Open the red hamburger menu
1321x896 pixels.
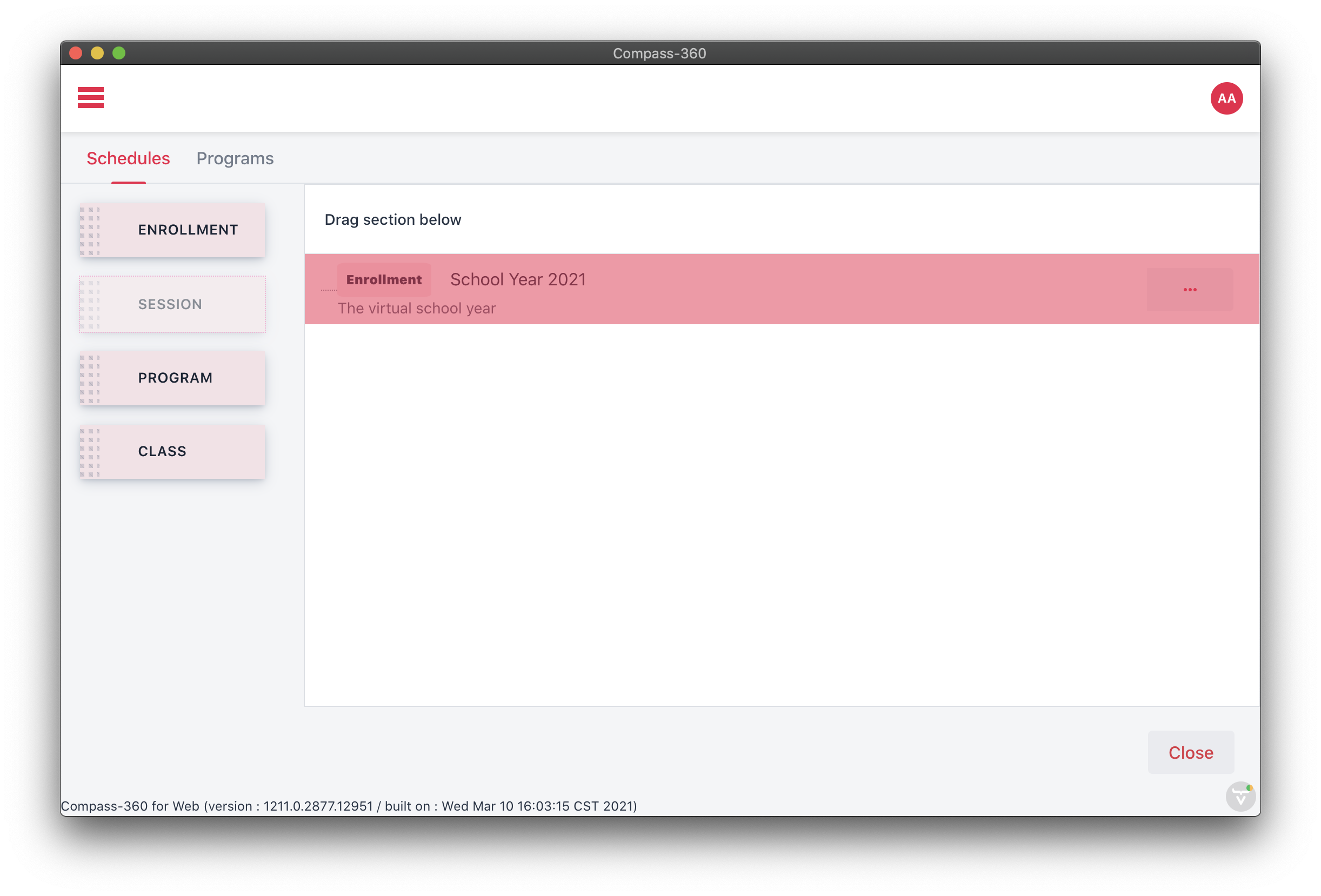click(91, 98)
